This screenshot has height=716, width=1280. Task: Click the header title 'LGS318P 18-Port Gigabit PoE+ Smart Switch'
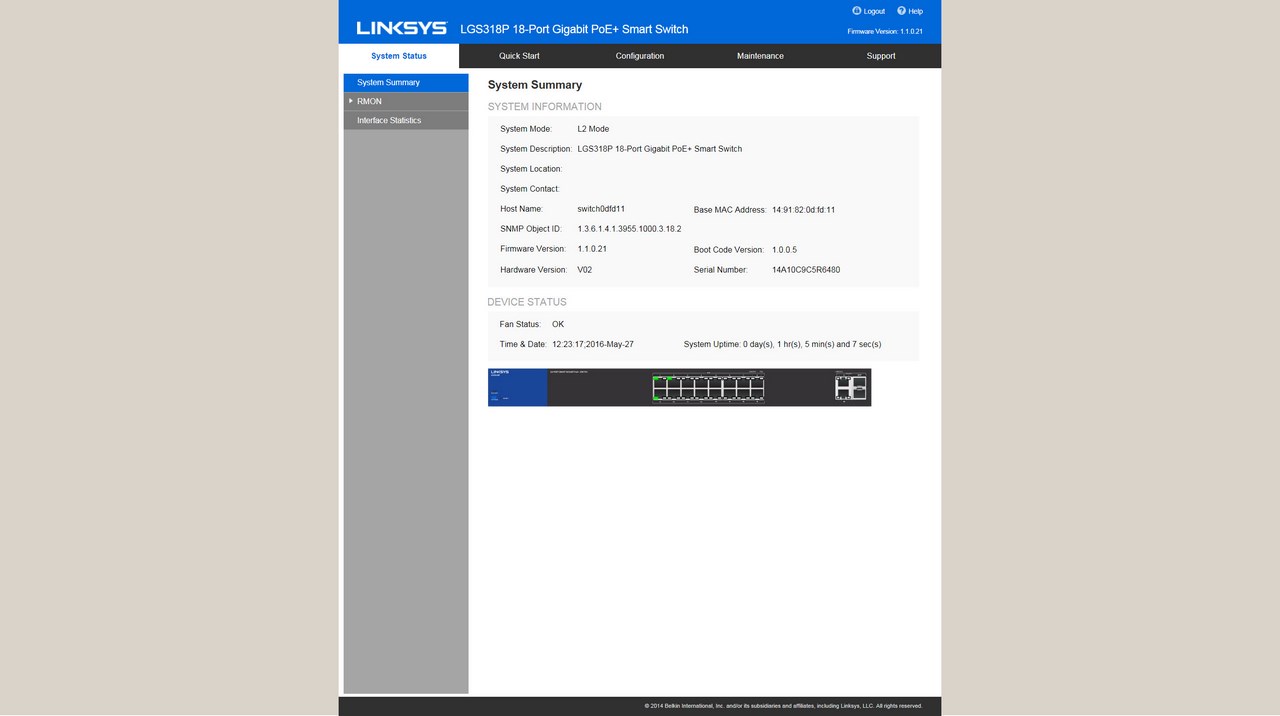[x=574, y=29]
